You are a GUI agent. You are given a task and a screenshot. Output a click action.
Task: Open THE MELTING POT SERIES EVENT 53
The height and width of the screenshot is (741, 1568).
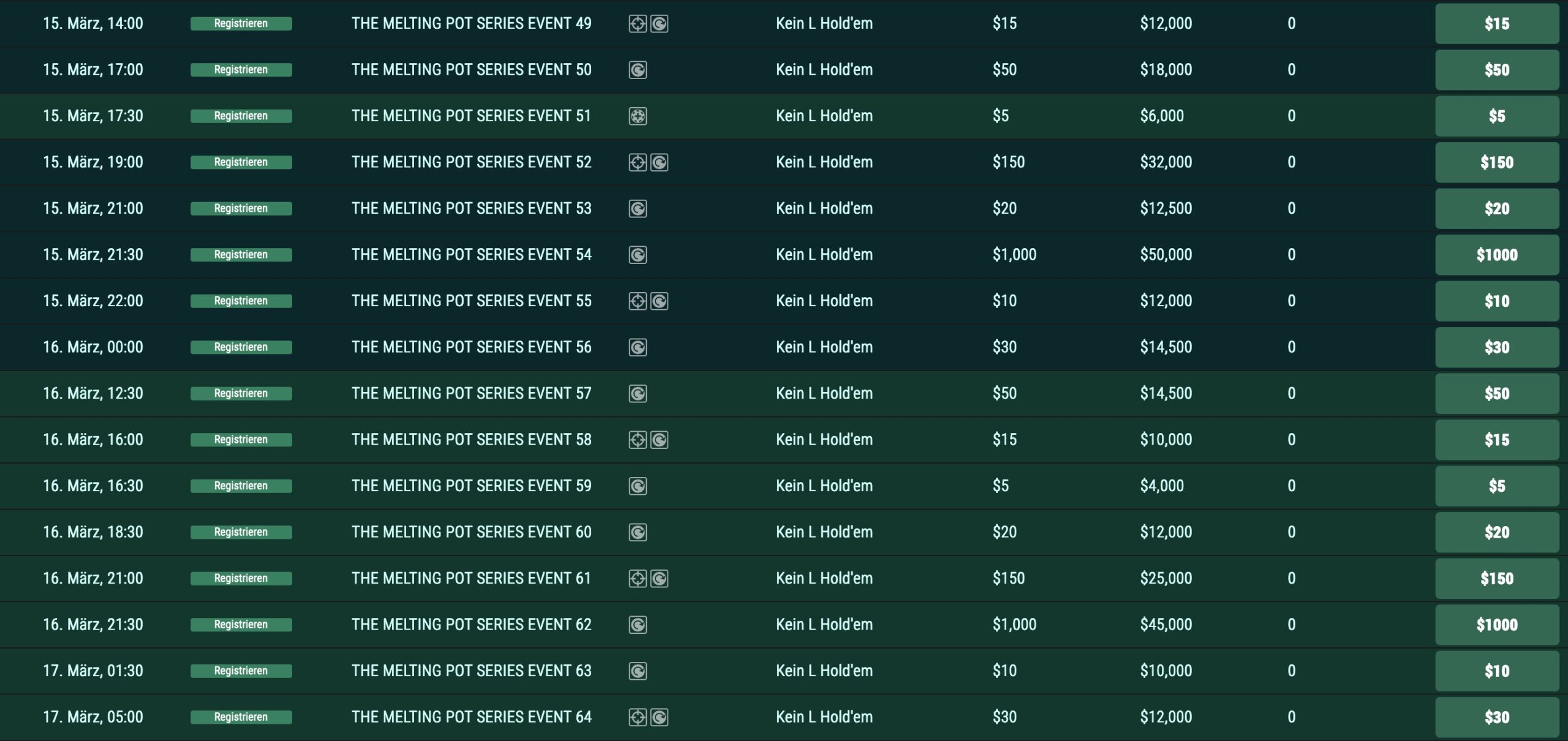coord(471,208)
